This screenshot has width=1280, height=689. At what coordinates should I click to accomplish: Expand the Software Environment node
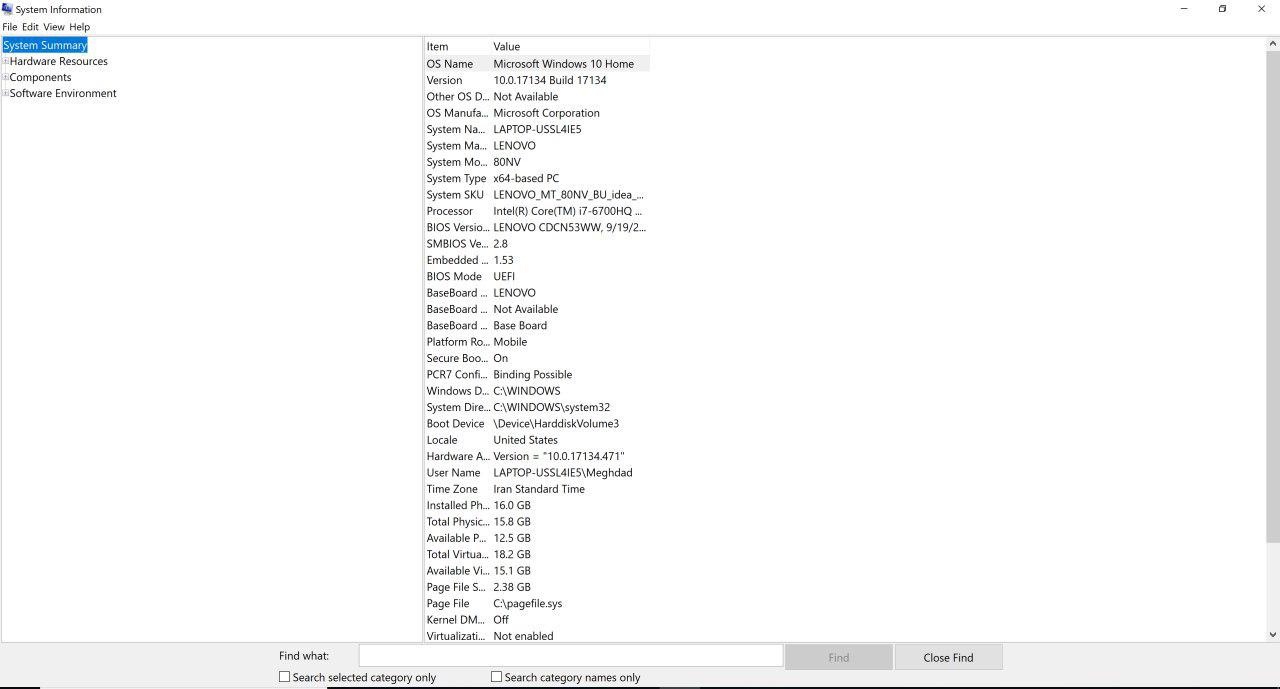(x=5, y=93)
